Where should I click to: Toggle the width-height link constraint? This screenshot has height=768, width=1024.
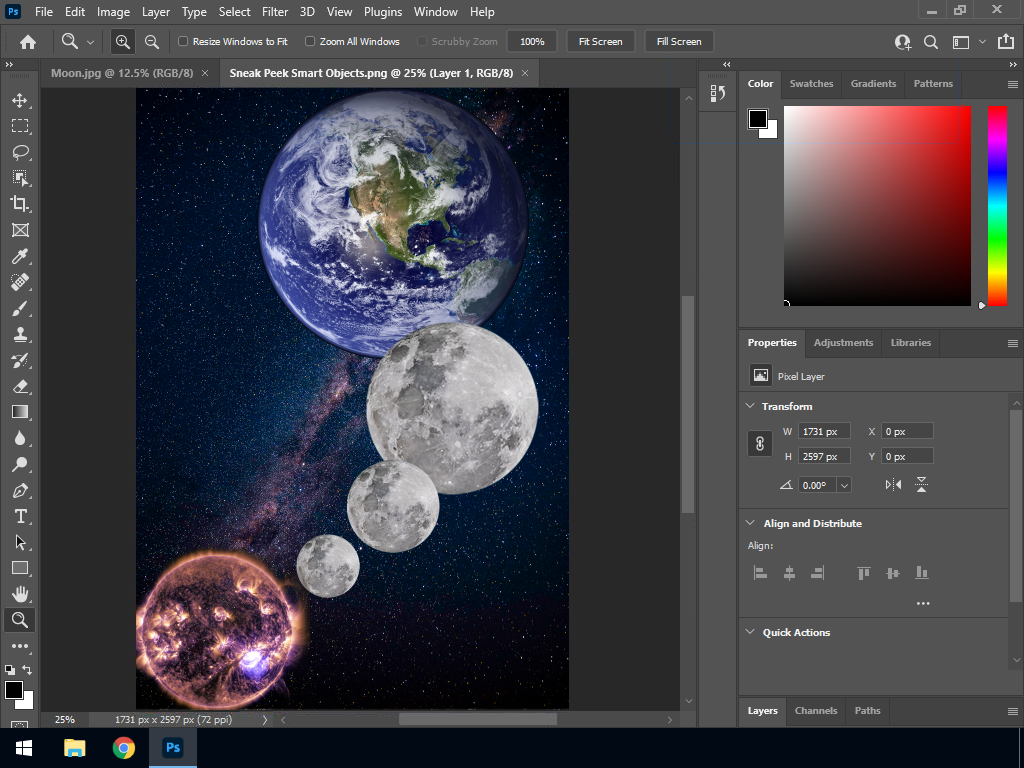[760, 444]
